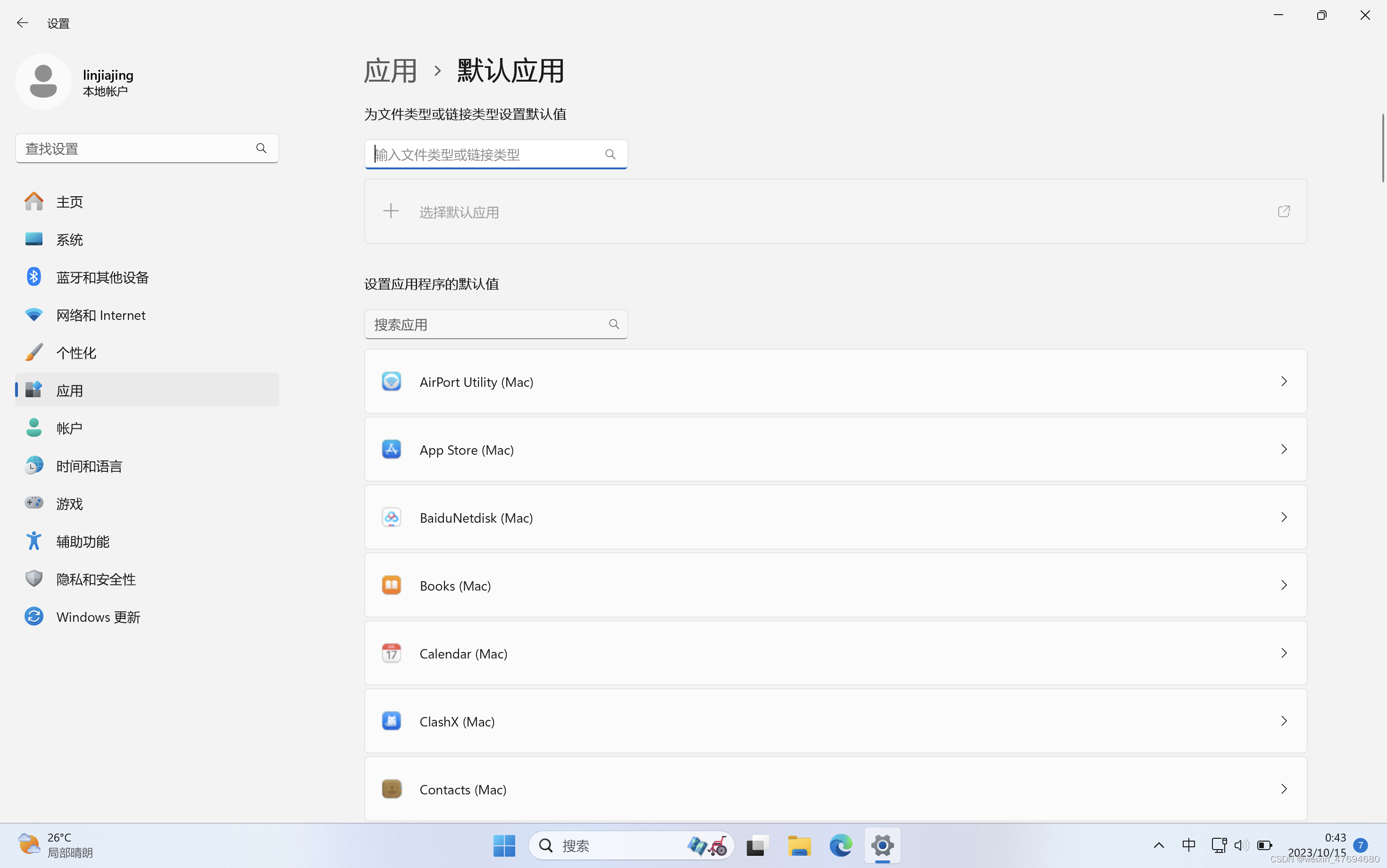
Task: Open File Explorer from taskbar
Action: click(x=799, y=846)
